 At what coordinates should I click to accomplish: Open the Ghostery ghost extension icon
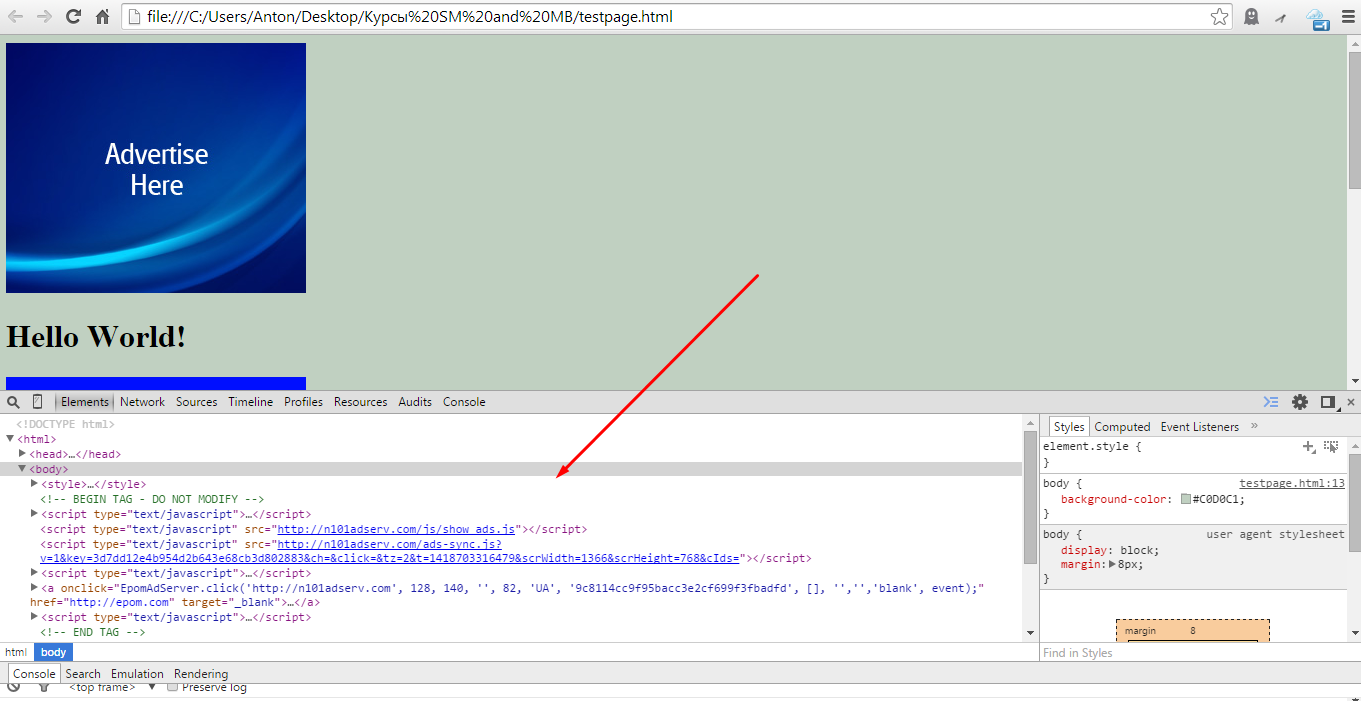coord(1251,17)
